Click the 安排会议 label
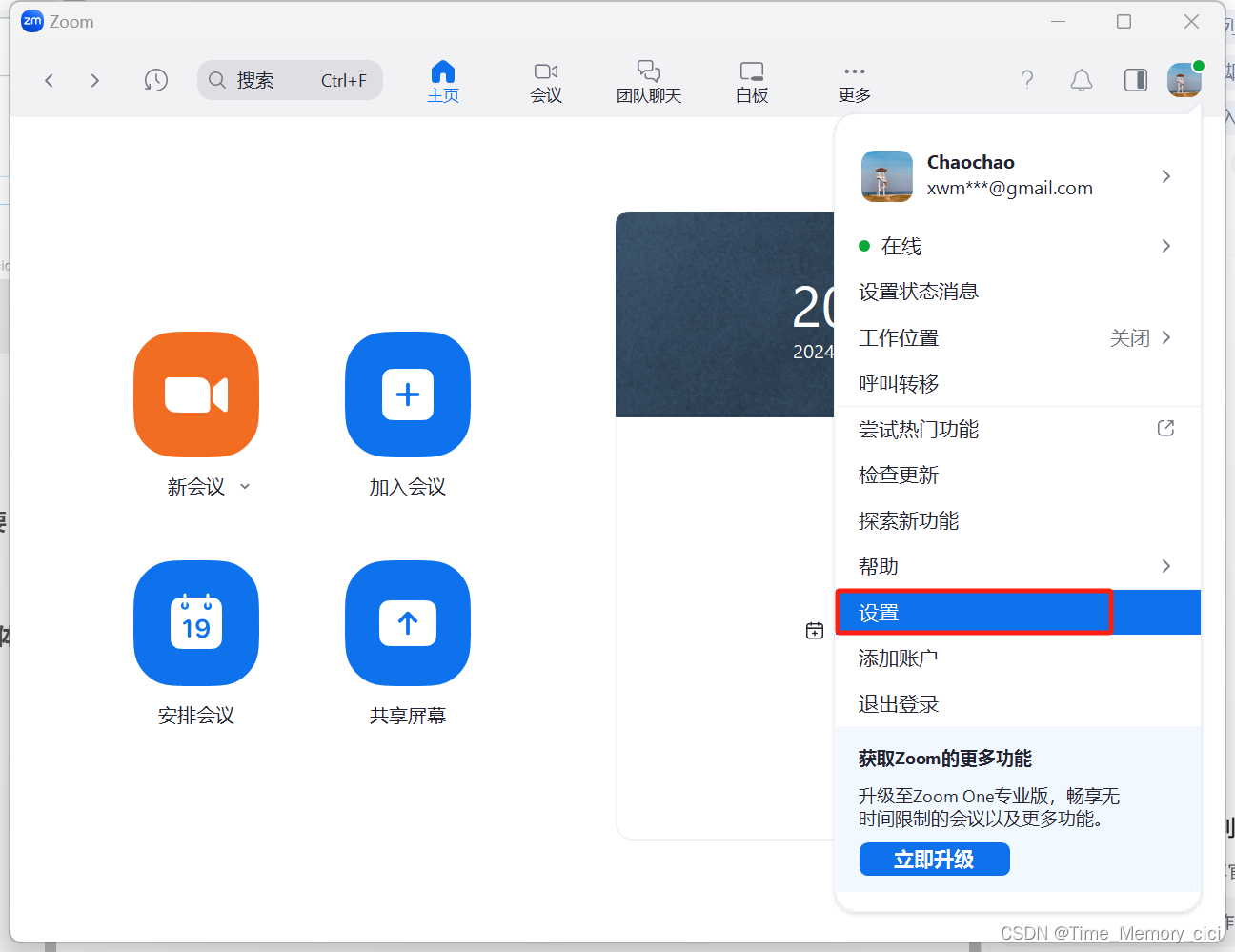Viewport: 1235px width, 952px height. 196,716
